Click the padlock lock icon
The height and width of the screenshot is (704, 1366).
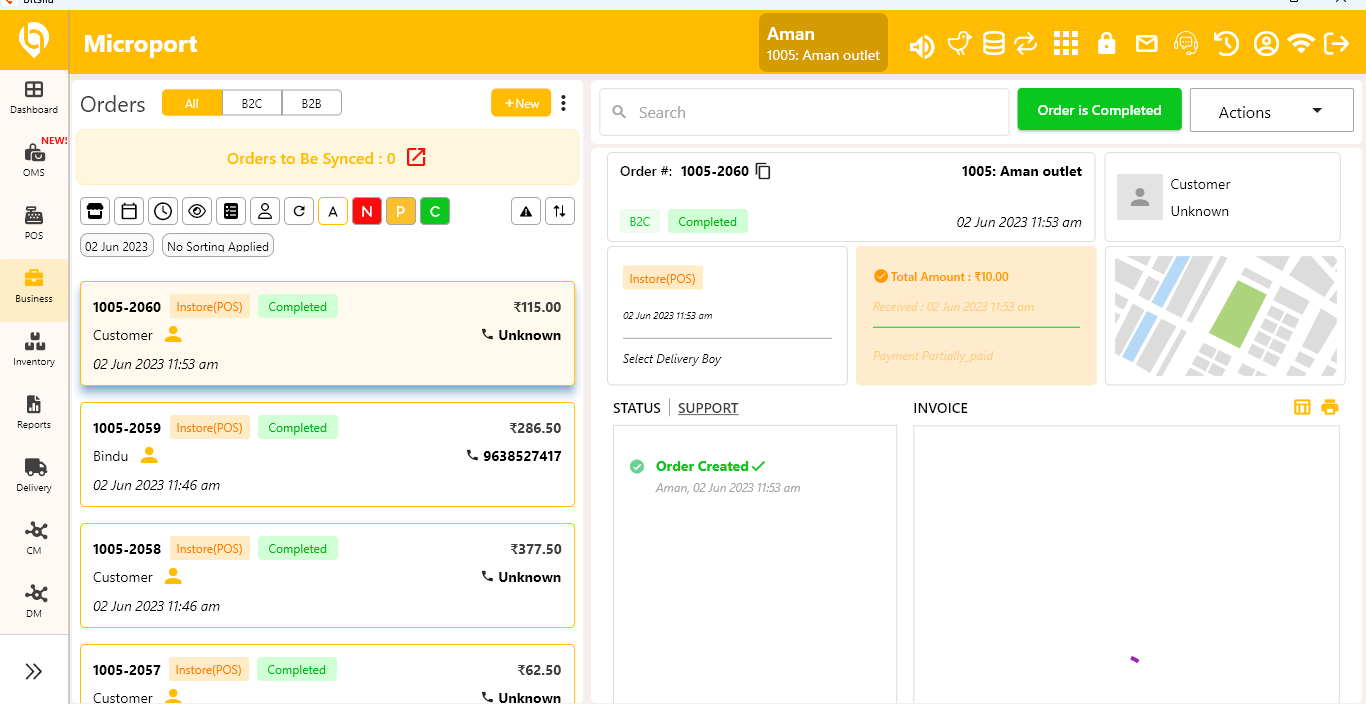[1106, 43]
